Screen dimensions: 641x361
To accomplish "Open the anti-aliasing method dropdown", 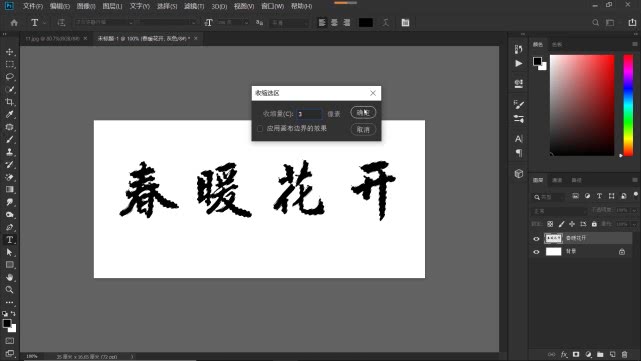I will [289, 23].
